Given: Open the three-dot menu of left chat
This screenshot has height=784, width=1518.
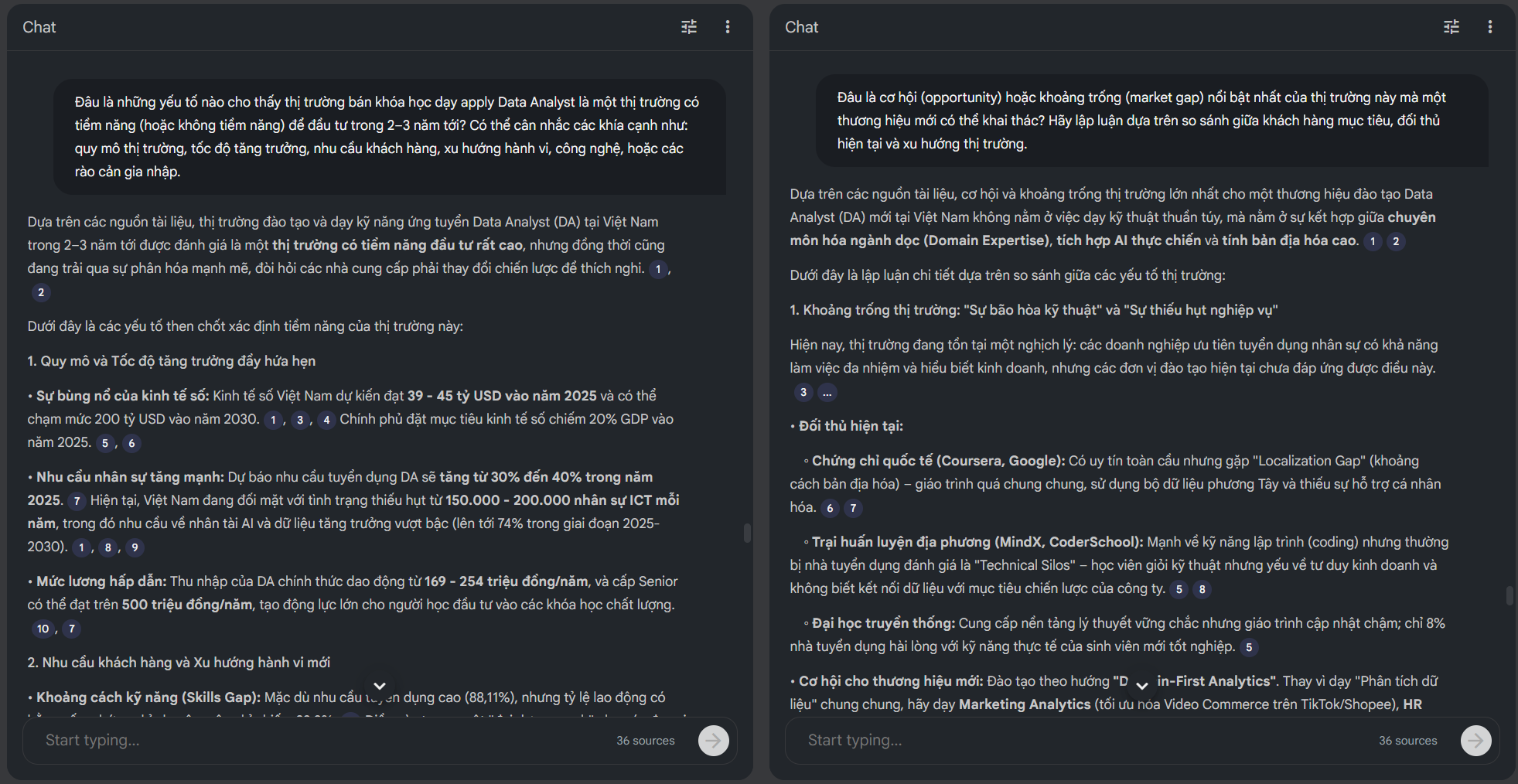Looking at the screenshot, I should pos(728,26).
